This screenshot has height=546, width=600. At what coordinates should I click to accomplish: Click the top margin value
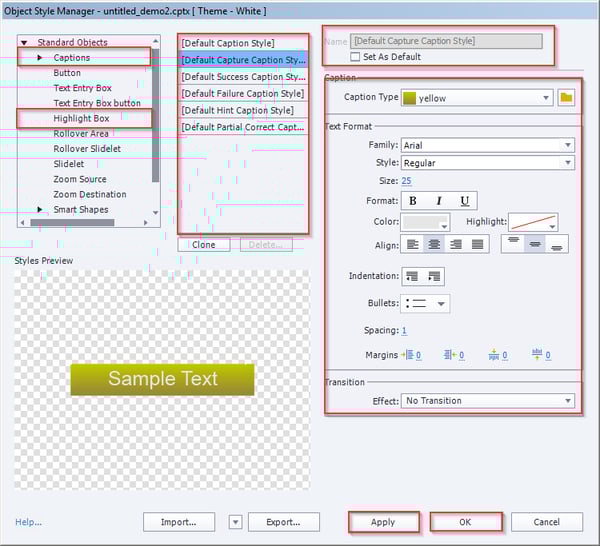(x=505, y=355)
